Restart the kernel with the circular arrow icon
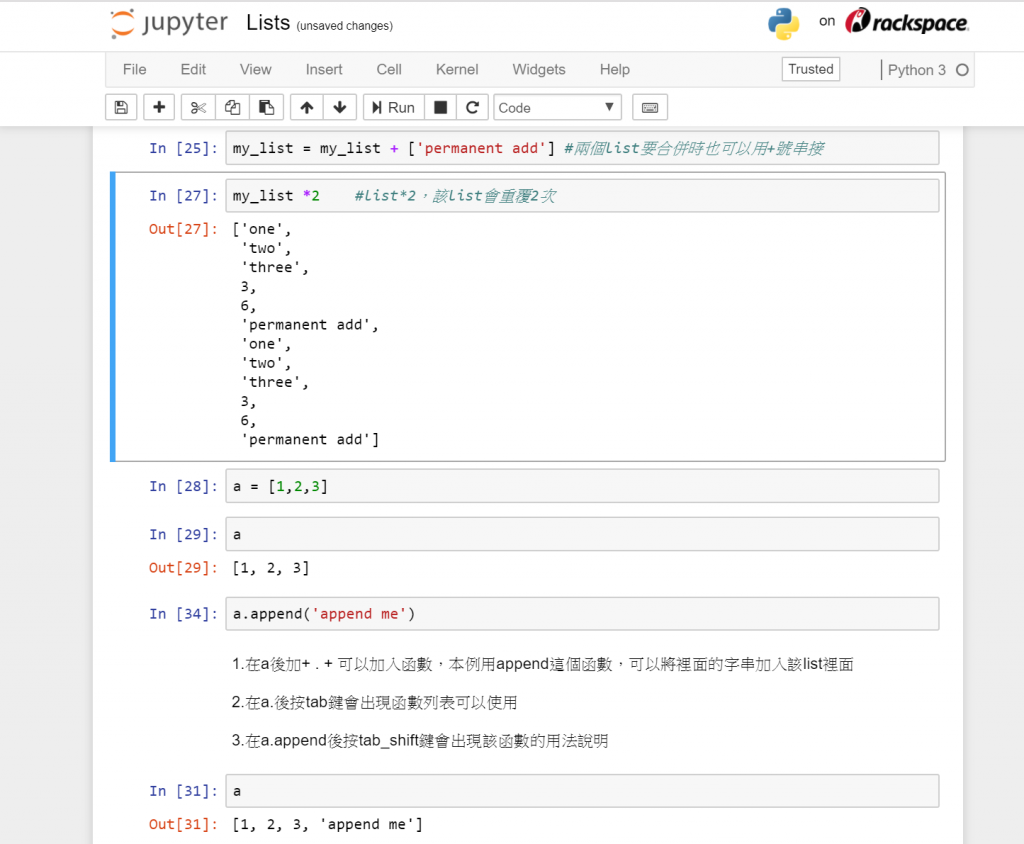The height and width of the screenshot is (844, 1024). 472,108
